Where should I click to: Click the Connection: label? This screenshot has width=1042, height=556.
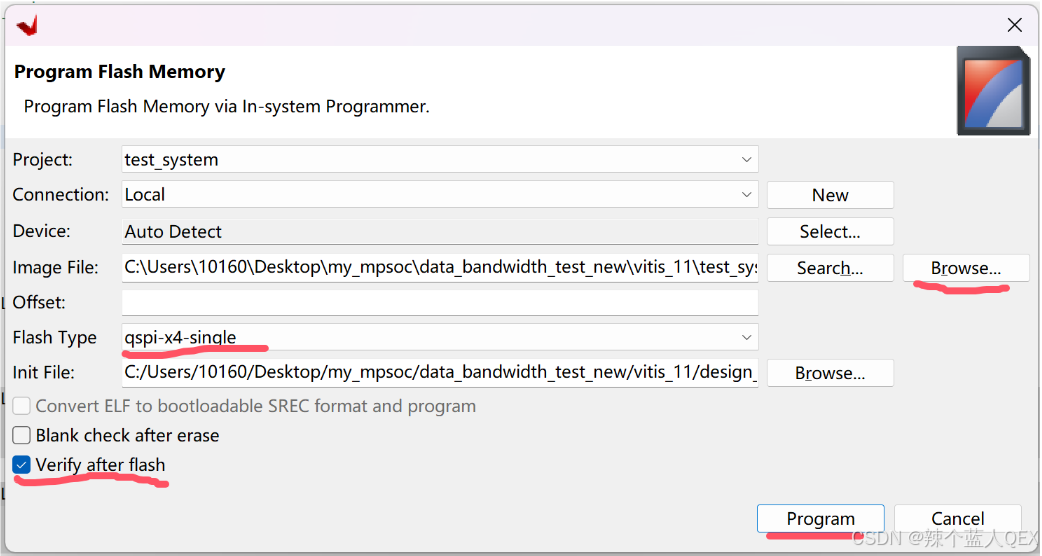[60, 195]
